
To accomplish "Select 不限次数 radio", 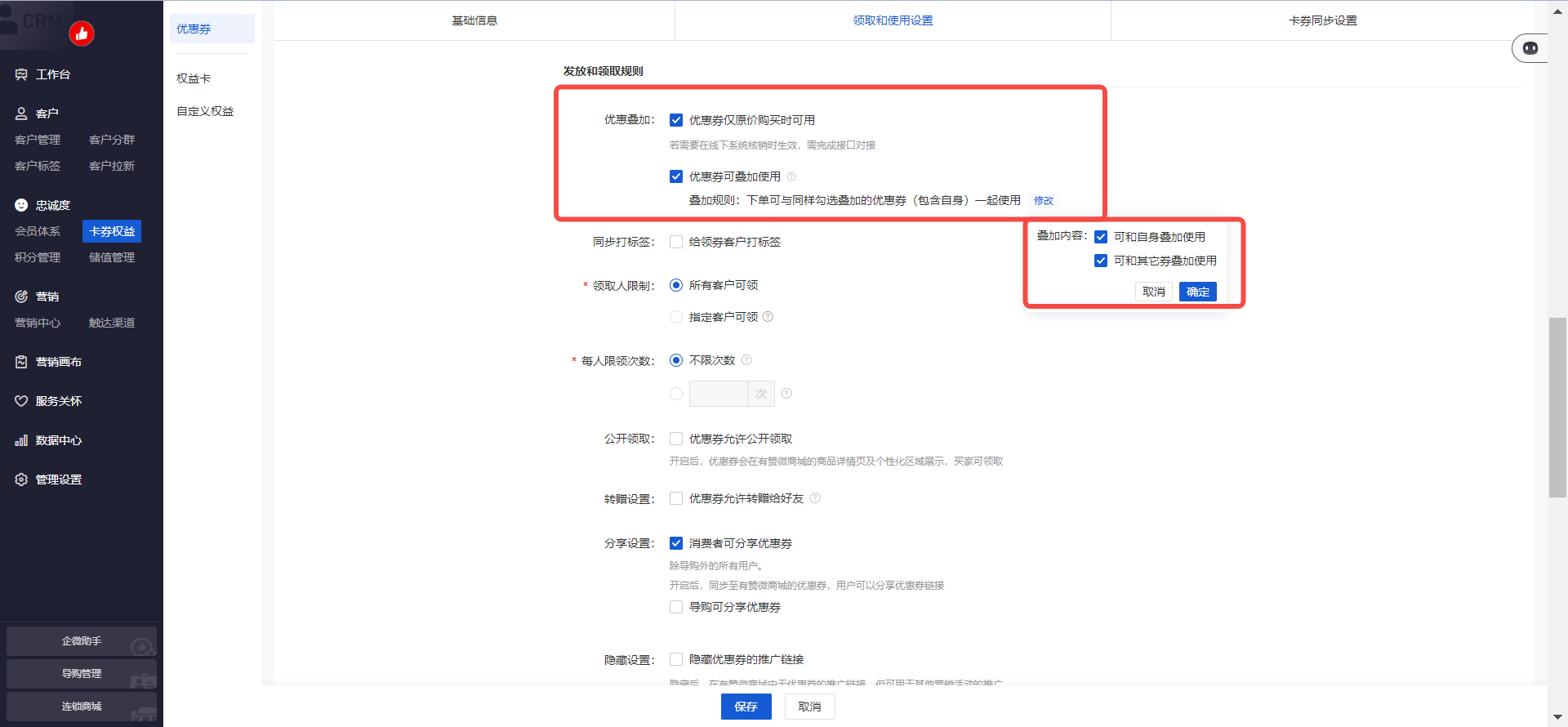I will pyautogui.click(x=676, y=360).
